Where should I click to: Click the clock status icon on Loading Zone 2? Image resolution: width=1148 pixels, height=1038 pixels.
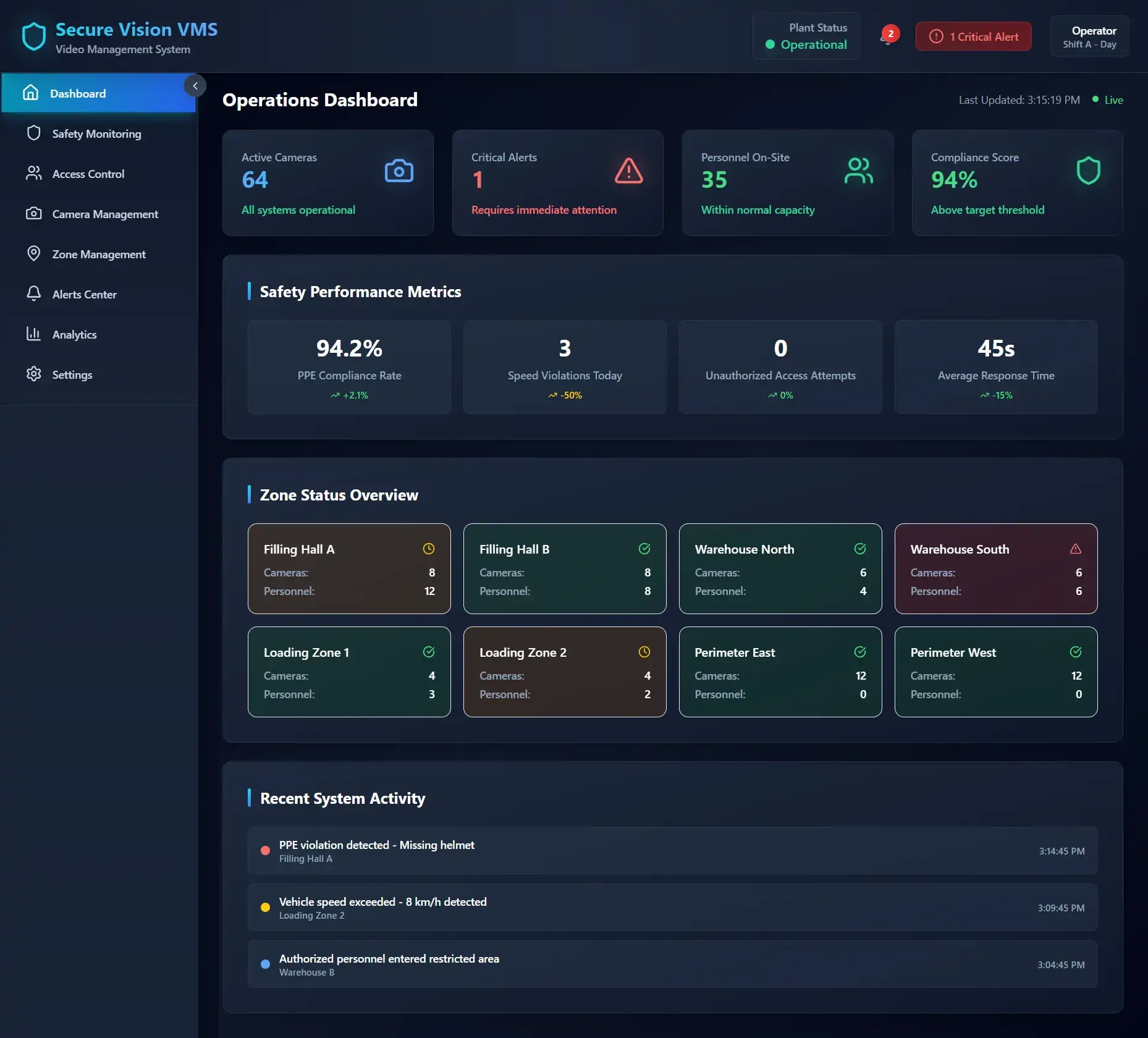[x=644, y=652]
